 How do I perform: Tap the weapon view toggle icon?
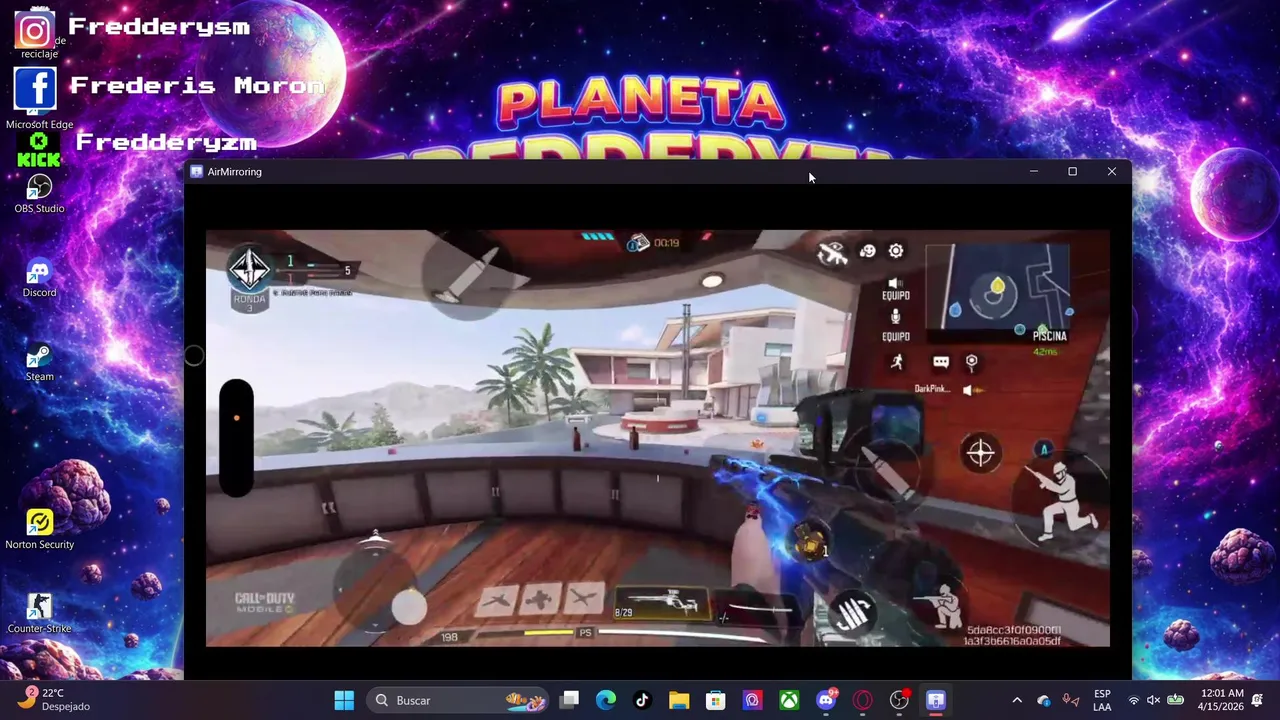tap(832, 254)
